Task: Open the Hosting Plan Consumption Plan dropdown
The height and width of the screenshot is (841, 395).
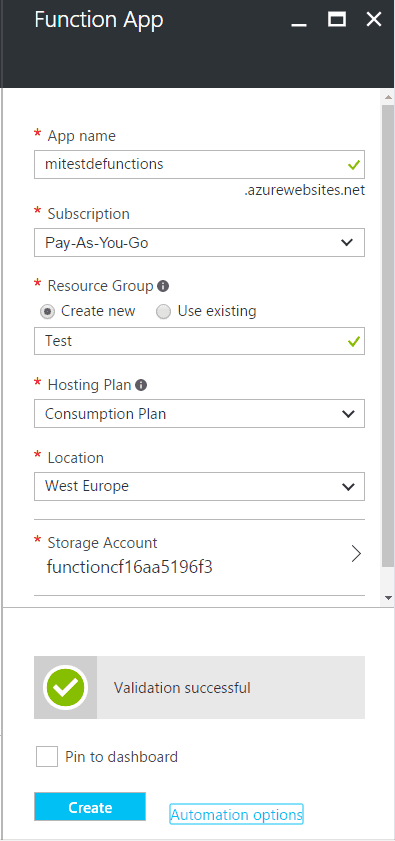Action: tap(199, 414)
